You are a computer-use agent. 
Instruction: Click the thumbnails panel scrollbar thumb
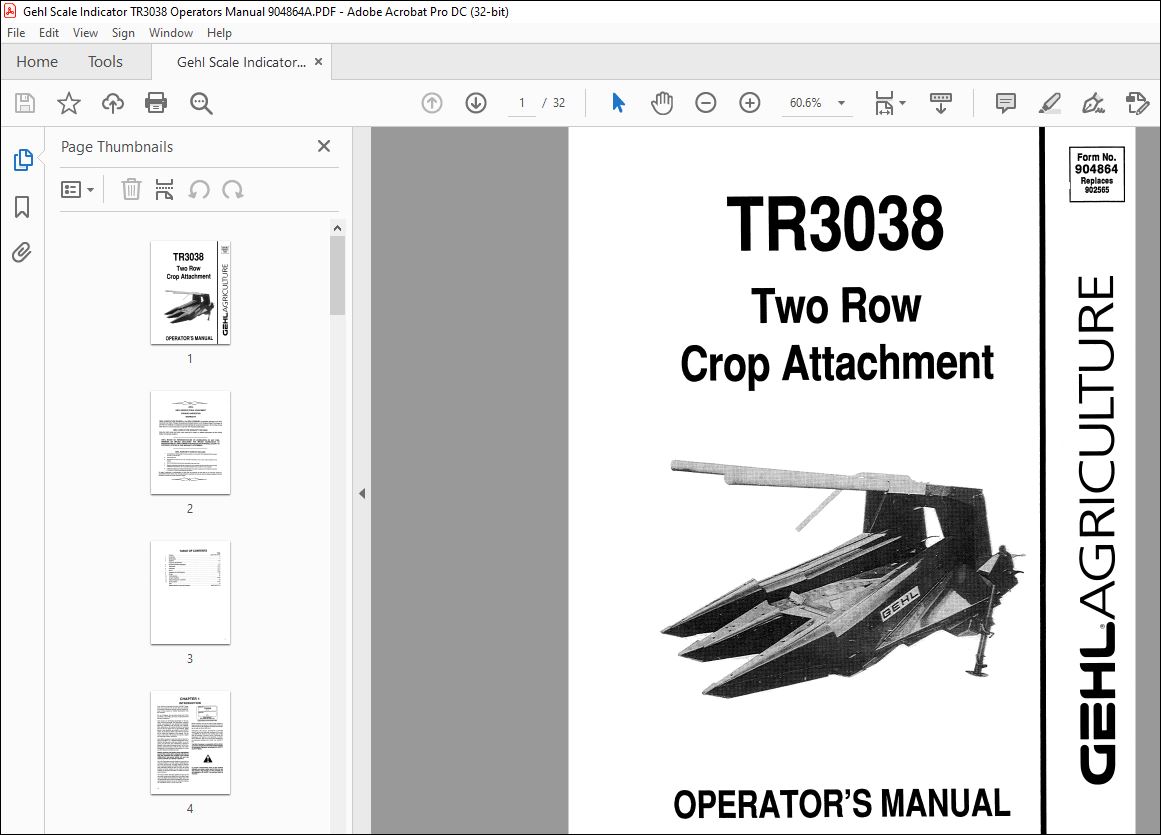click(x=338, y=275)
